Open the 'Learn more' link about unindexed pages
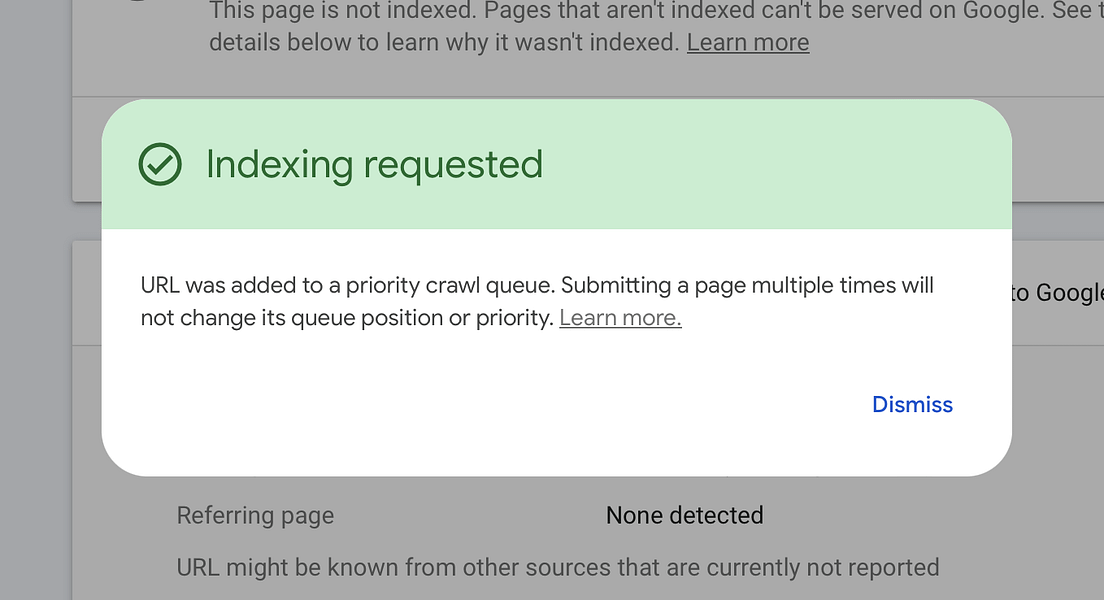This screenshot has width=1104, height=600. click(747, 42)
